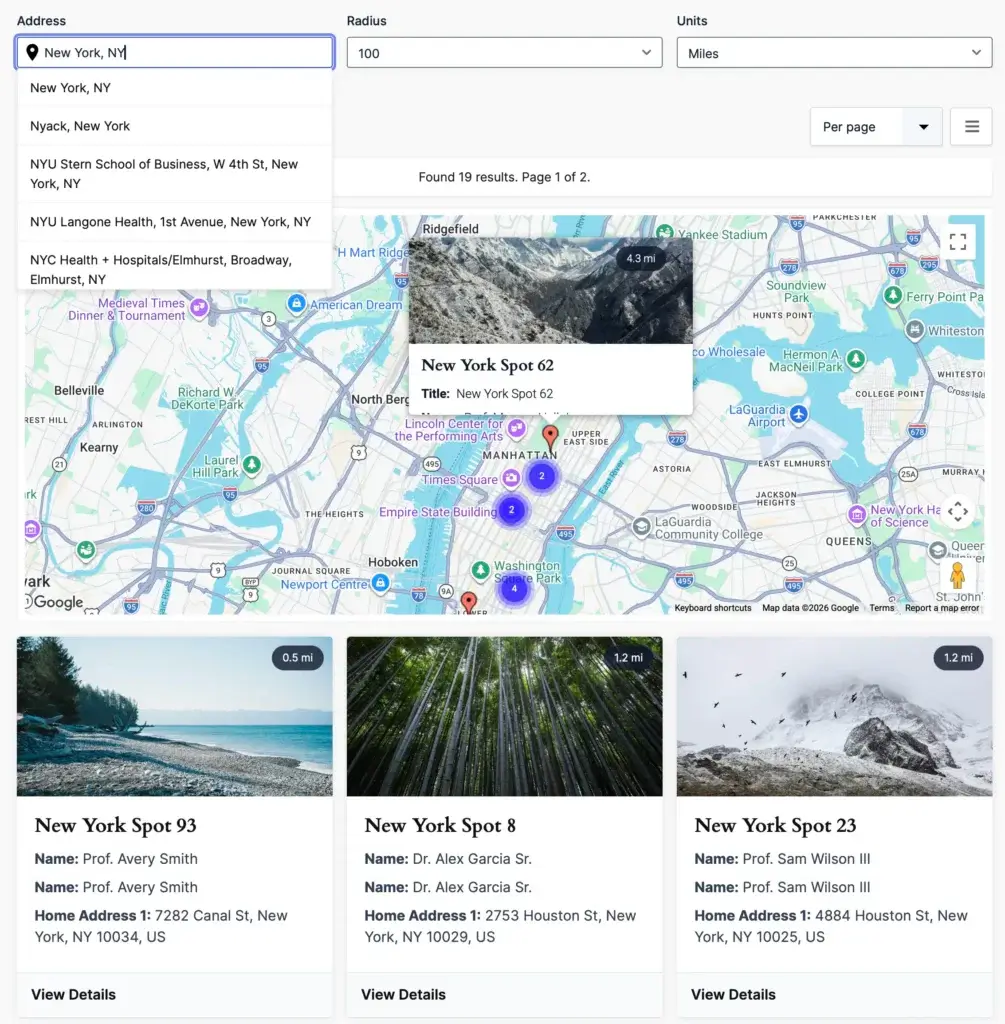Image resolution: width=1005 pixels, height=1024 pixels.
Task: Click the Medieval Times map icon
Action: point(199,307)
